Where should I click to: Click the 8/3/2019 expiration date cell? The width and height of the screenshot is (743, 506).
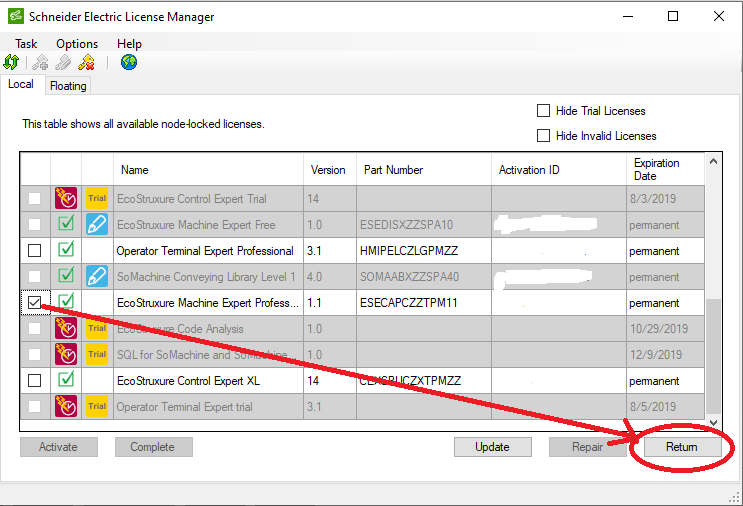coord(665,198)
